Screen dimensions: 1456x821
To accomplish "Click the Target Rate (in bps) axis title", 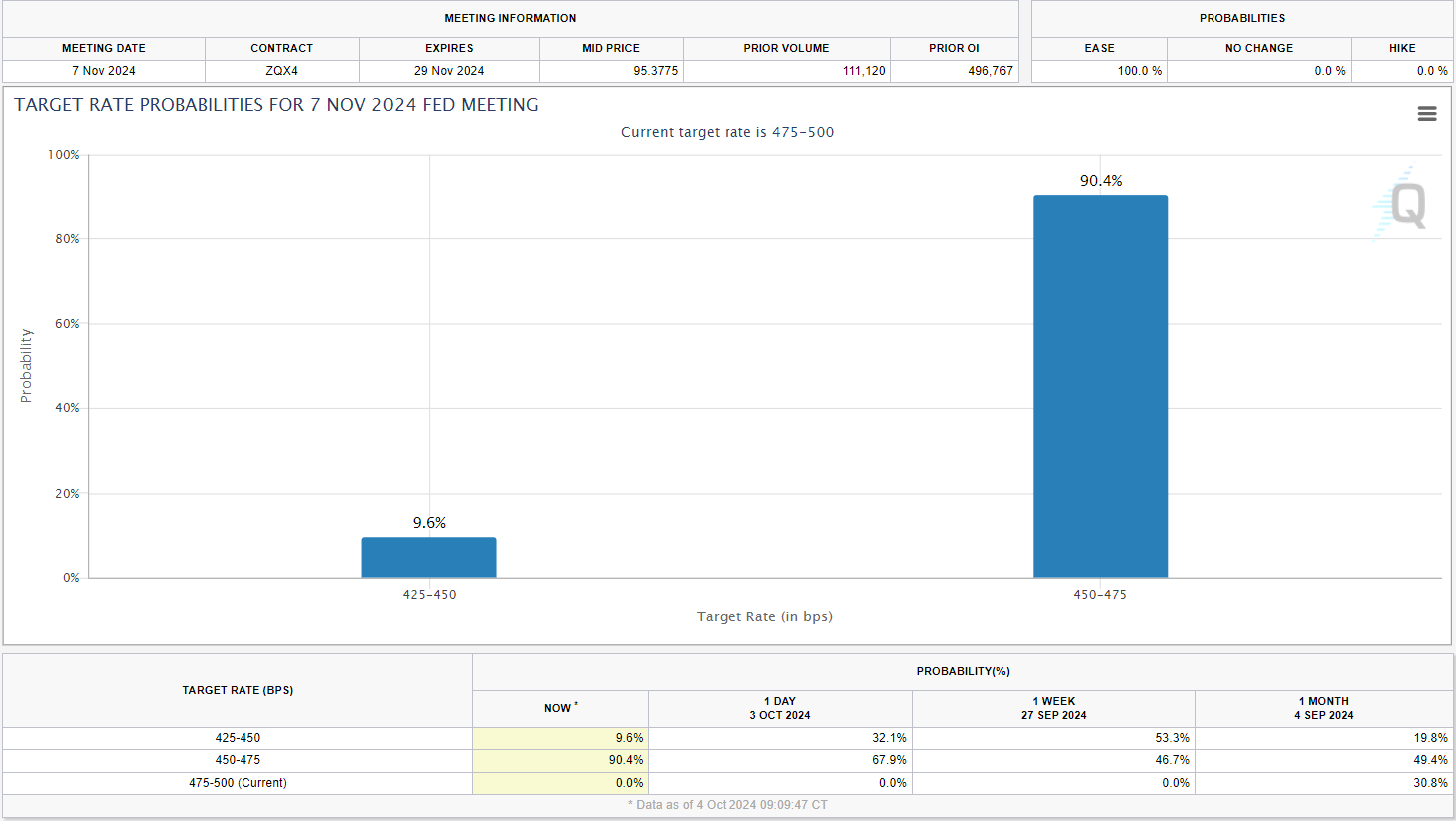I will click(764, 616).
